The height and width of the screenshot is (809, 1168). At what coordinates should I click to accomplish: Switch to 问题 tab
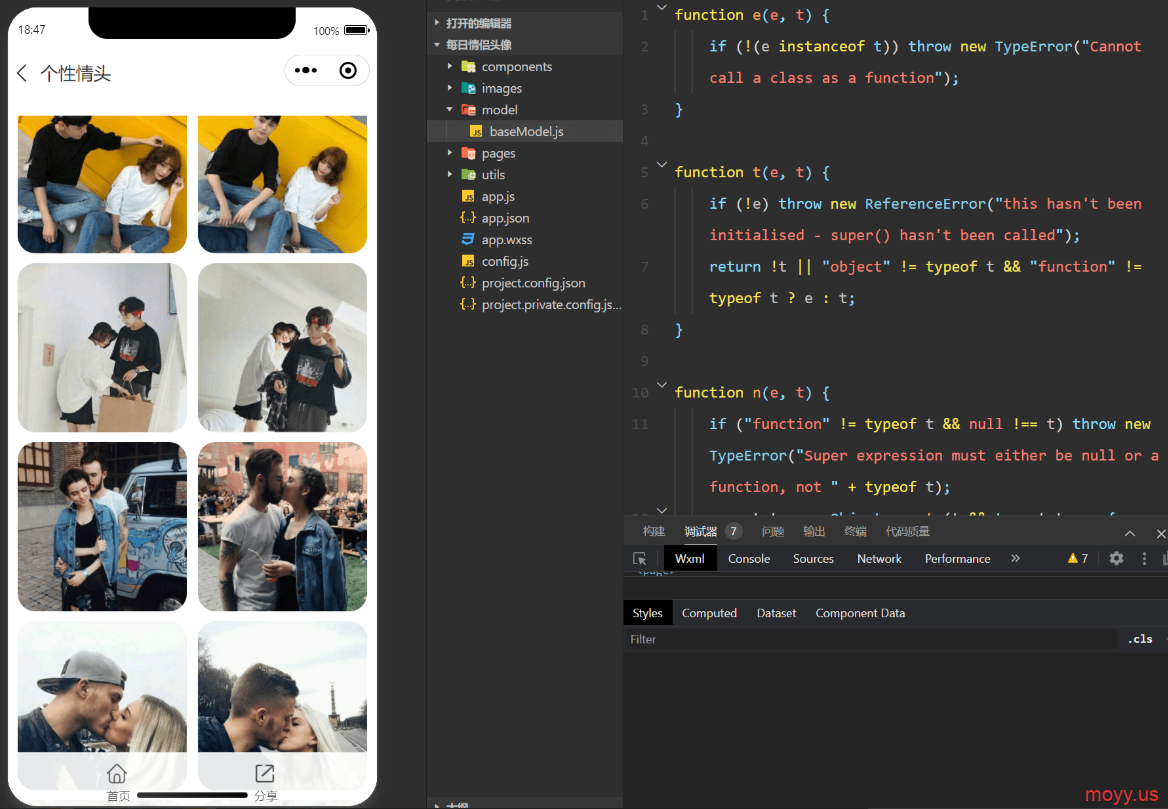coord(772,531)
